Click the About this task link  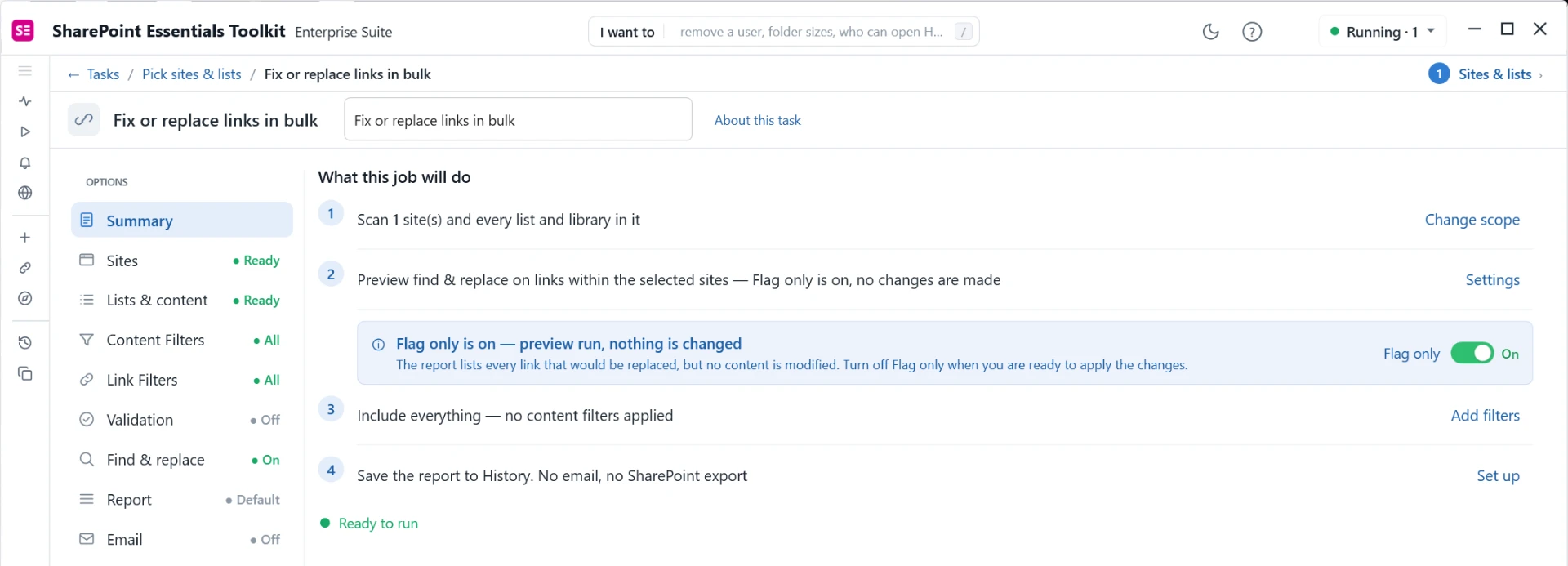click(x=758, y=120)
